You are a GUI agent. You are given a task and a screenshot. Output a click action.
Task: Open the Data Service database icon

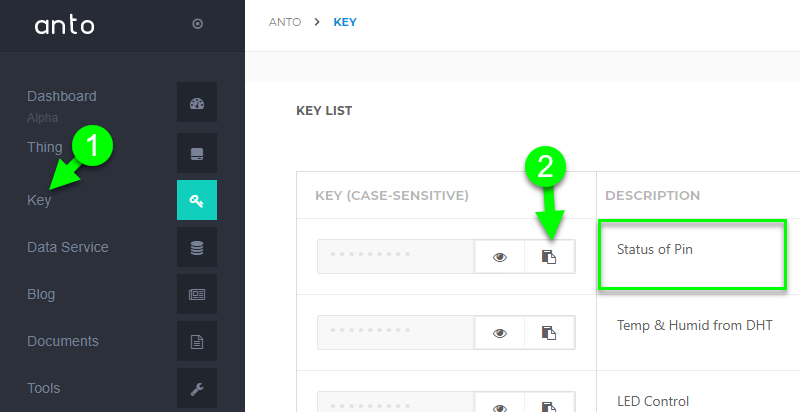197,247
